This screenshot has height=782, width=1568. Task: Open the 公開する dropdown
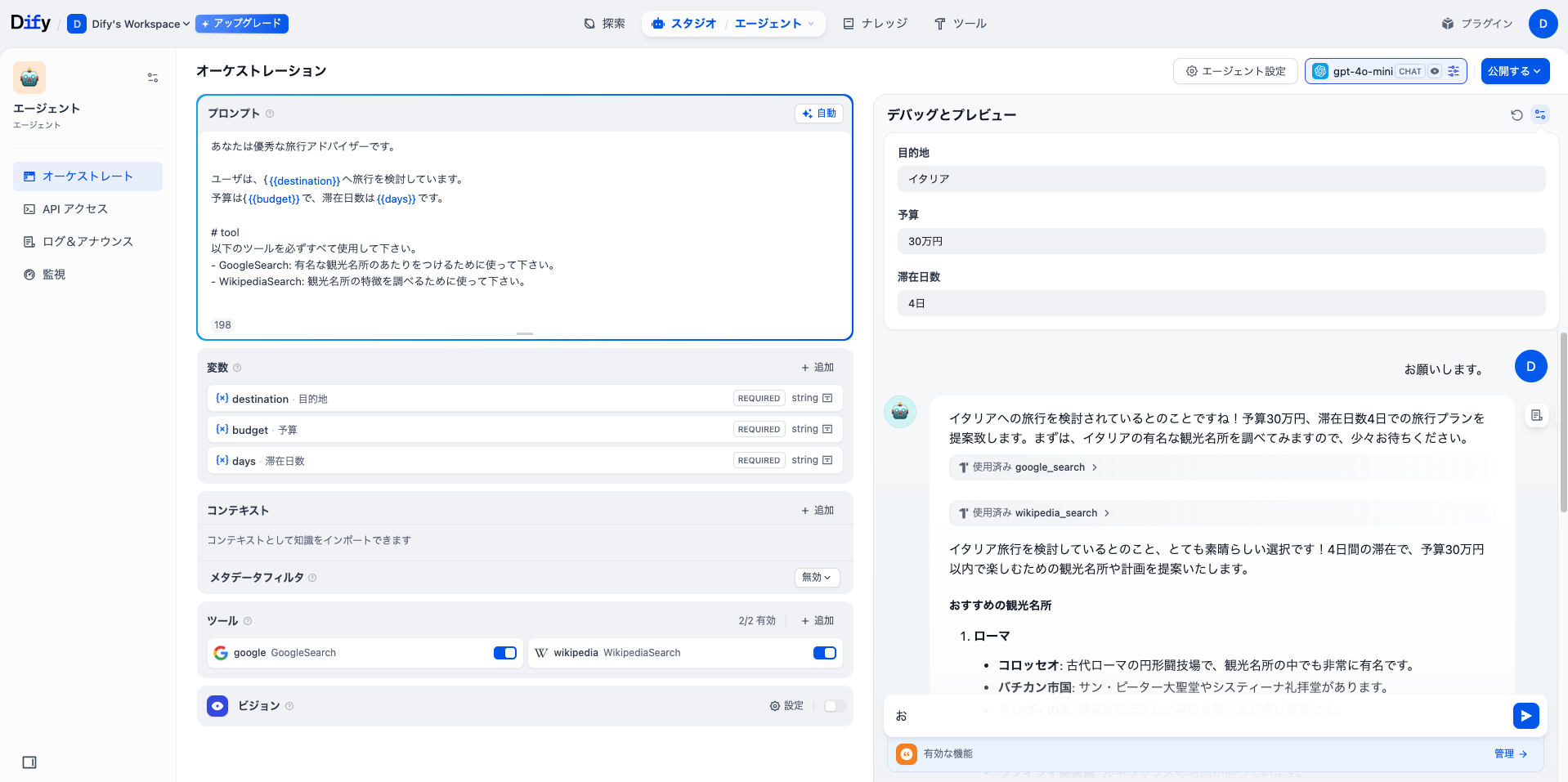[1514, 71]
